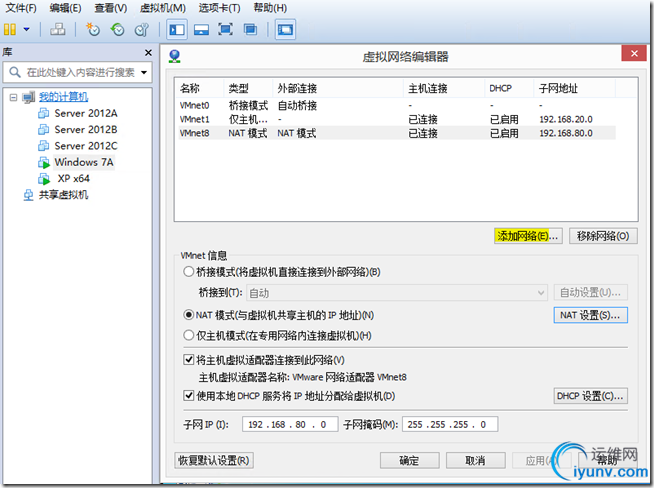The height and width of the screenshot is (488, 654).
Task: Select the Server 2012B virtual machine
Action: pos(86,129)
